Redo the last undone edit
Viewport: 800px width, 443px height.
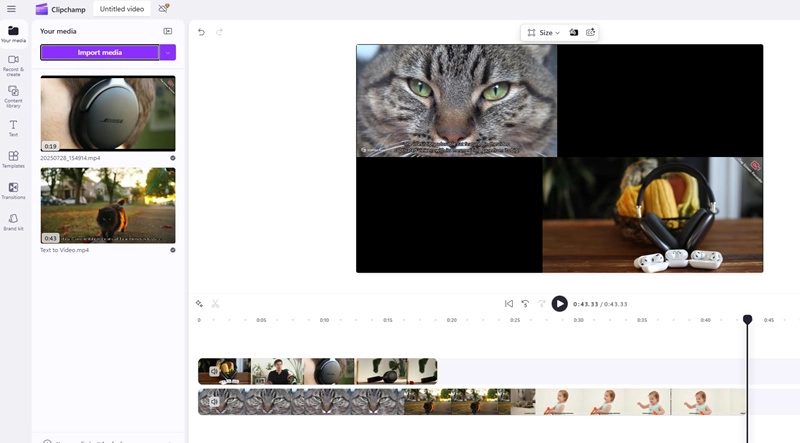[x=219, y=32]
